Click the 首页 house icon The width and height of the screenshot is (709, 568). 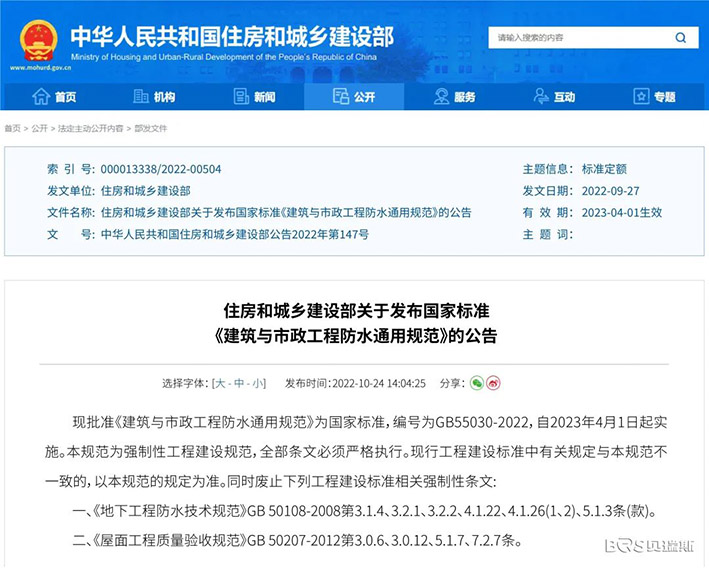(x=41, y=97)
